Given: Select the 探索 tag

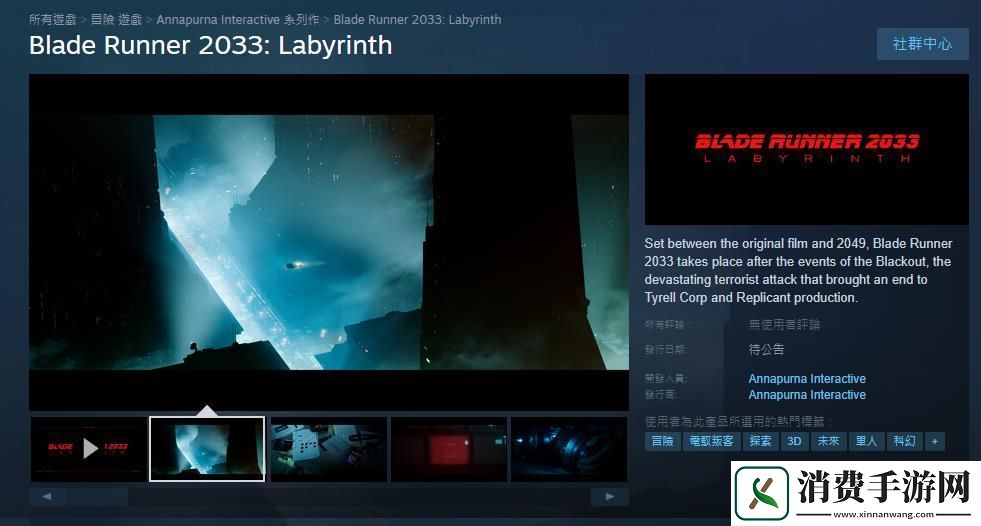Looking at the screenshot, I should (760, 441).
